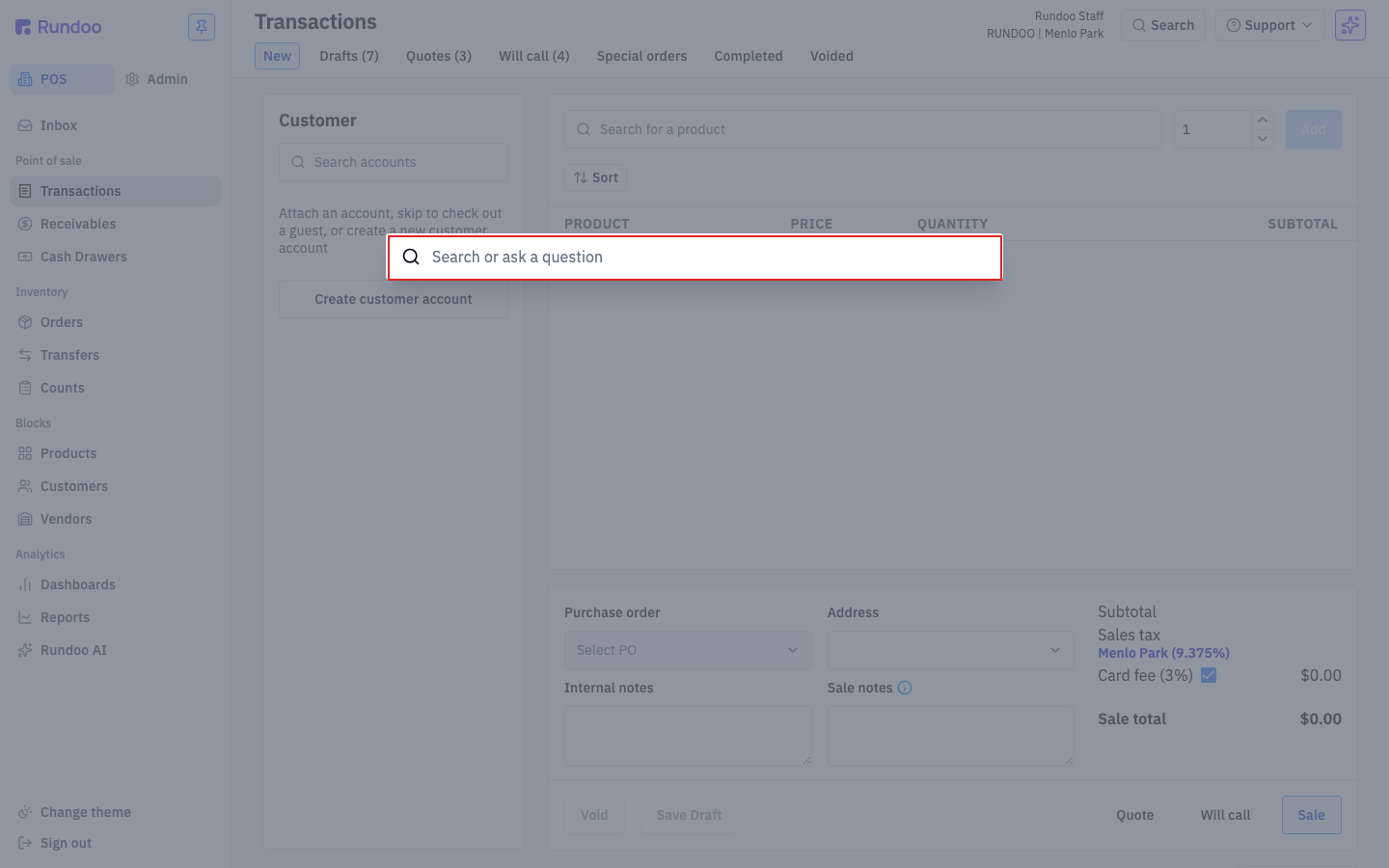Click the SUBTOTAL column header
Screen dimensions: 1389x868
[1302, 224]
